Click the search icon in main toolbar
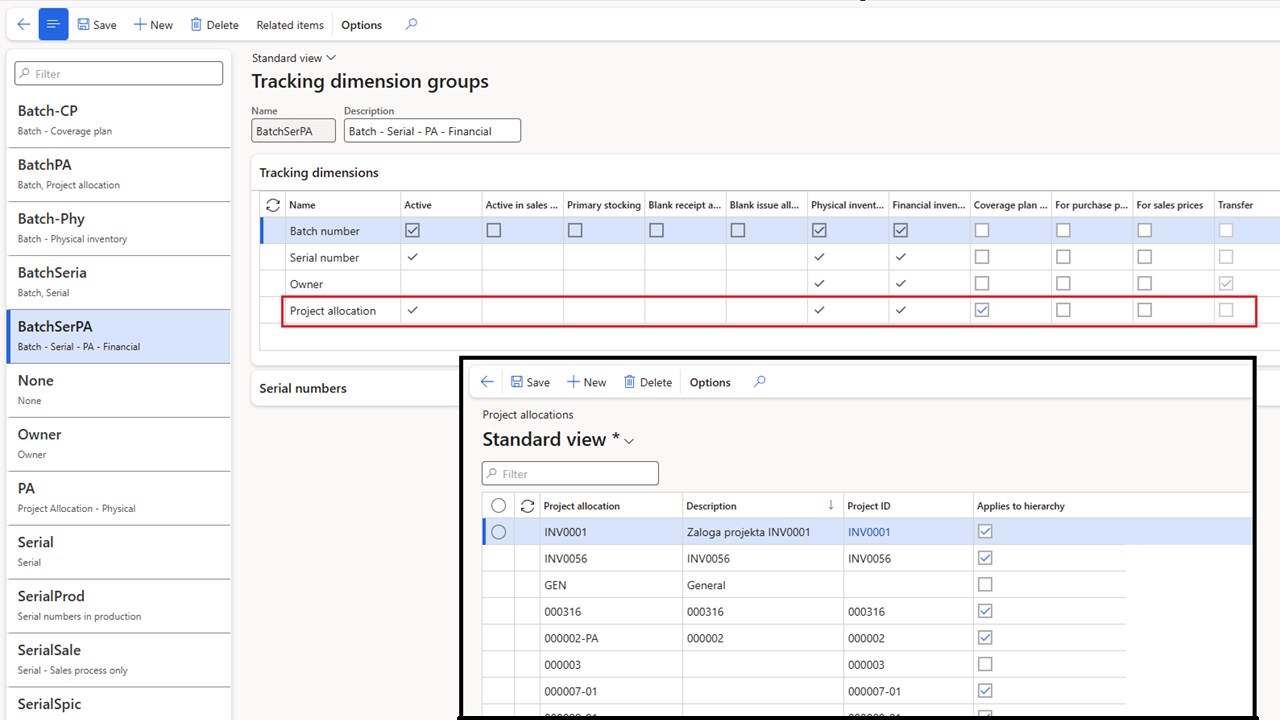 [x=411, y=24]
